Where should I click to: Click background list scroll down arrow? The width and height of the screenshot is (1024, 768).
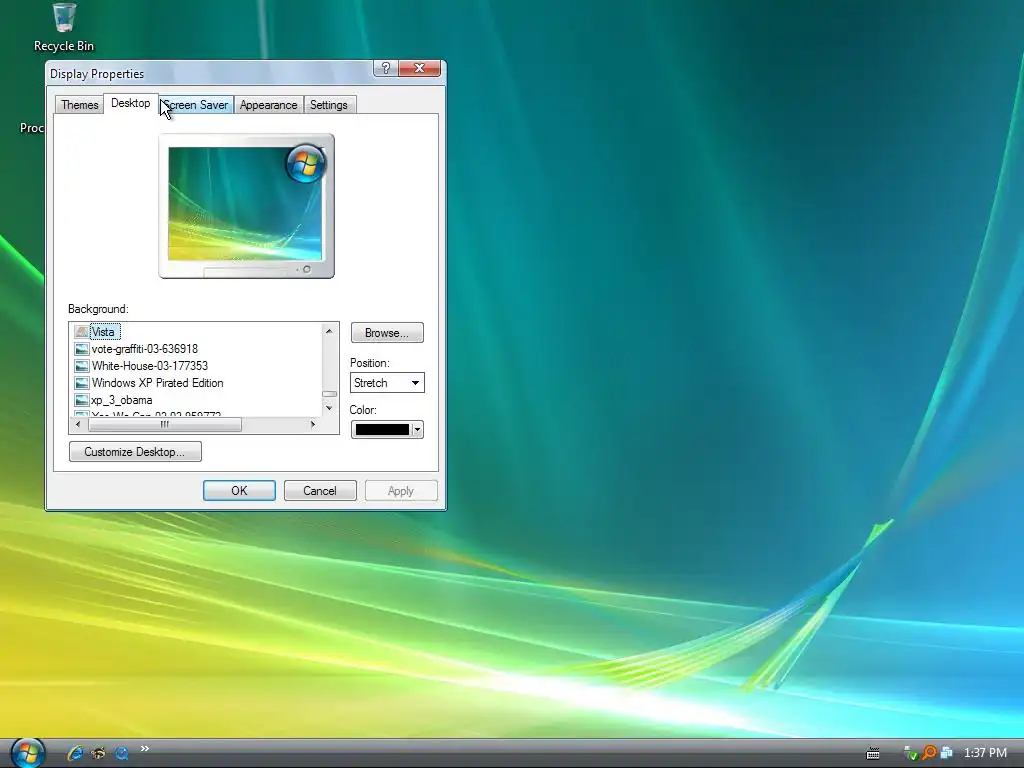[329, 408]
